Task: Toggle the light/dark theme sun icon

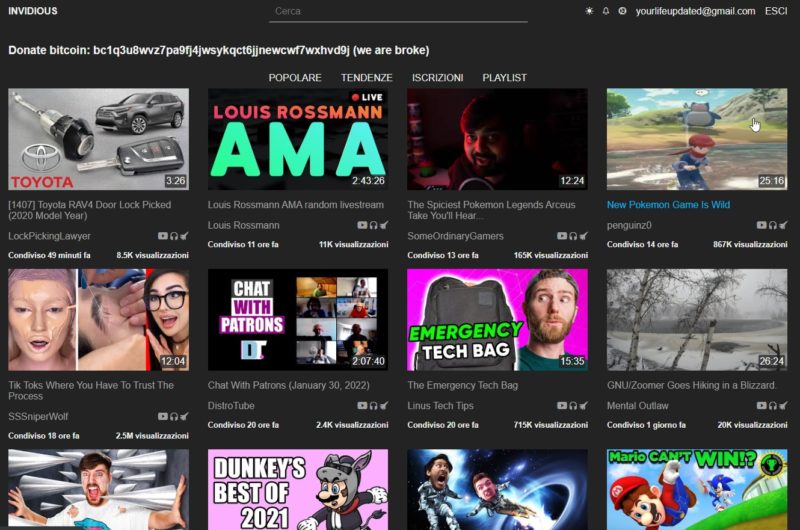Action: click(589, 11)
